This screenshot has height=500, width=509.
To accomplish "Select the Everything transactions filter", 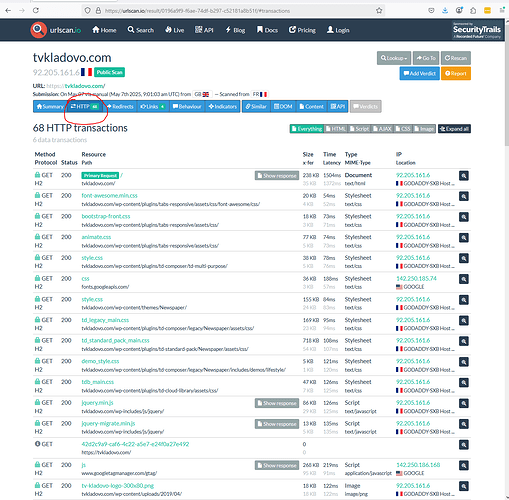I will pos(306,129).
